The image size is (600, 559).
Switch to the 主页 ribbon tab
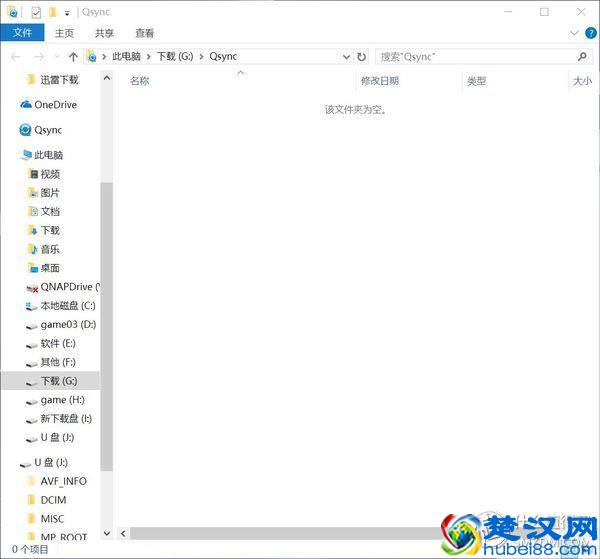[x=64, y=33]
